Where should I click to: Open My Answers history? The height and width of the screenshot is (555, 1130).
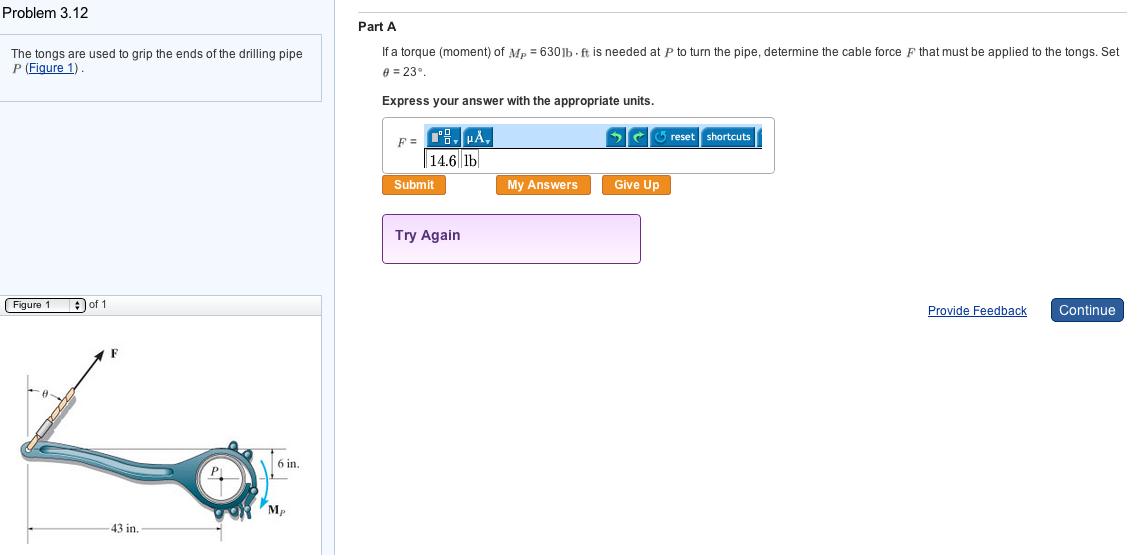click(542, 185)
